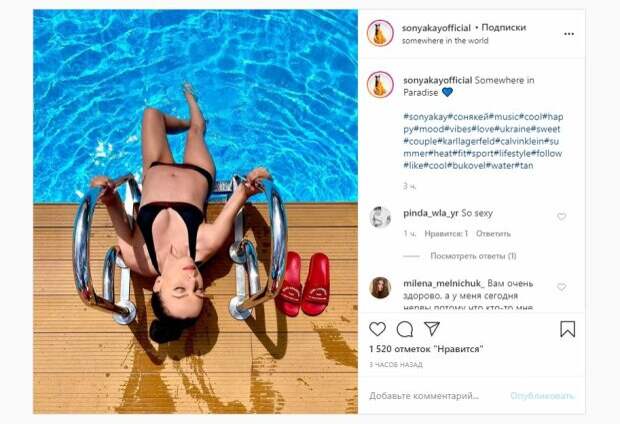View 1 520 likes list
Viewport: 620px width, 424px height.
[426, 349]
